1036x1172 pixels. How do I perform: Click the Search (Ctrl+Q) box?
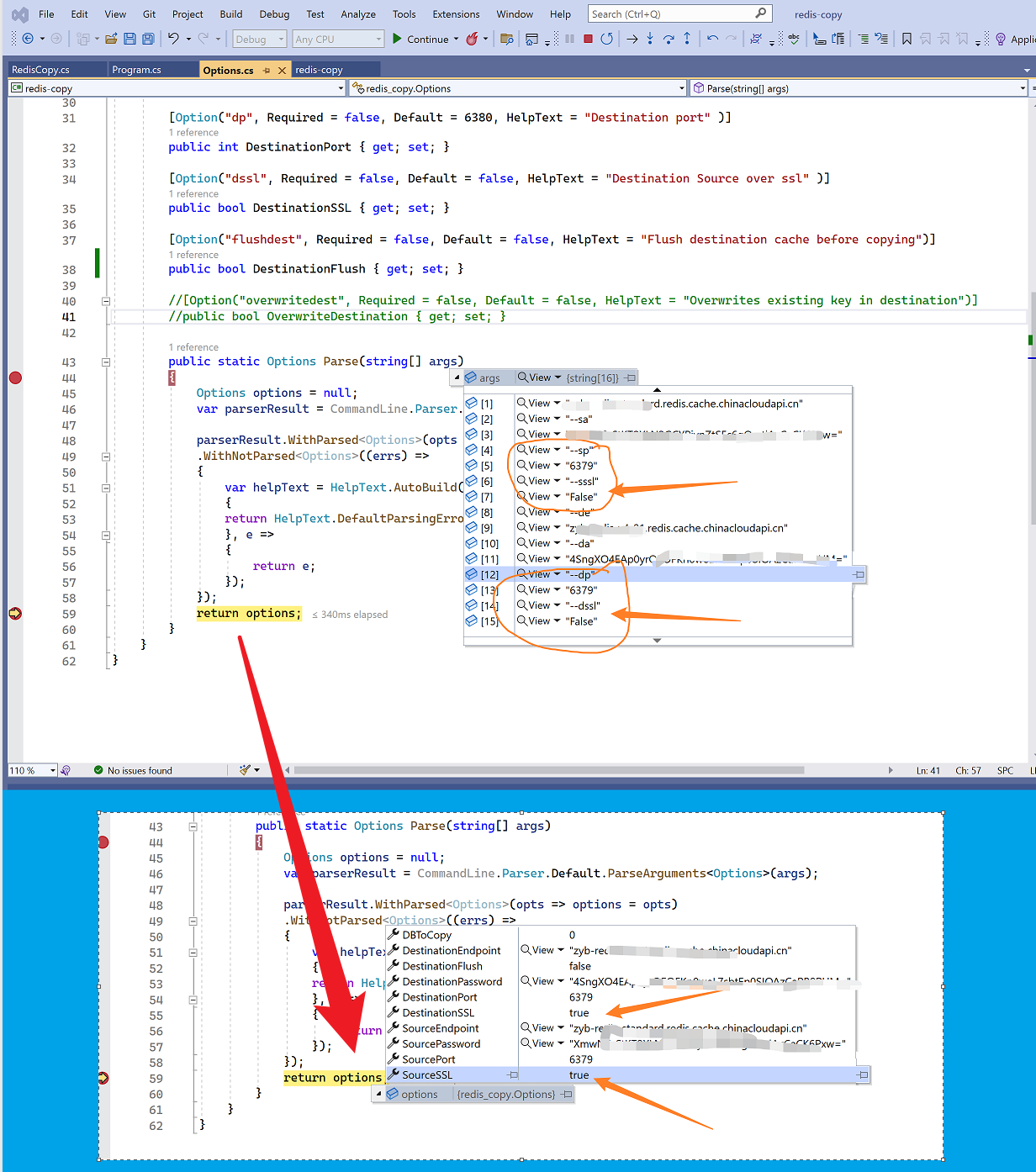(673, 14)
